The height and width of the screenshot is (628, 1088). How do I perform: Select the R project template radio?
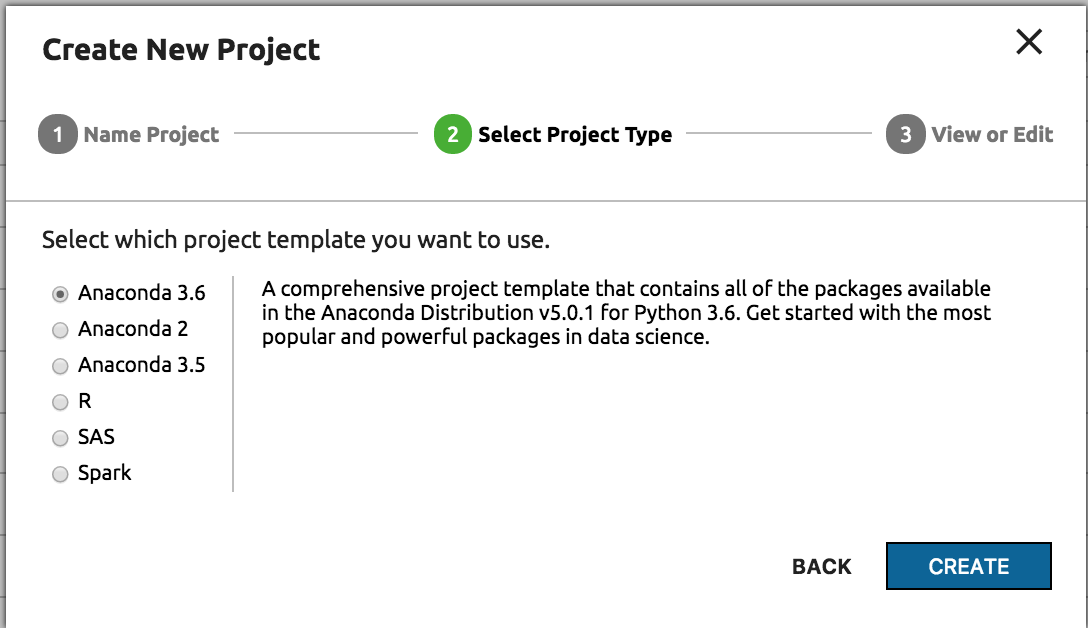pos(60,402)
